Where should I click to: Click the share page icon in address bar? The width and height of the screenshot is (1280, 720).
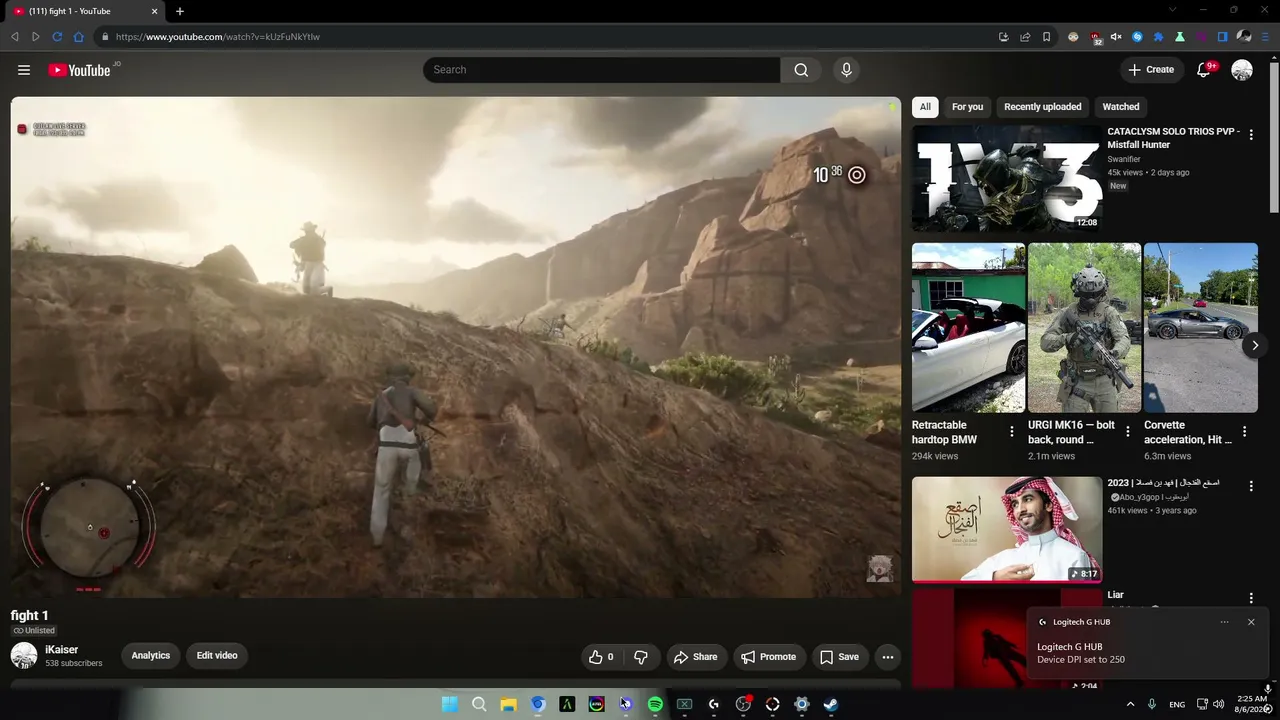(1025, 37)
